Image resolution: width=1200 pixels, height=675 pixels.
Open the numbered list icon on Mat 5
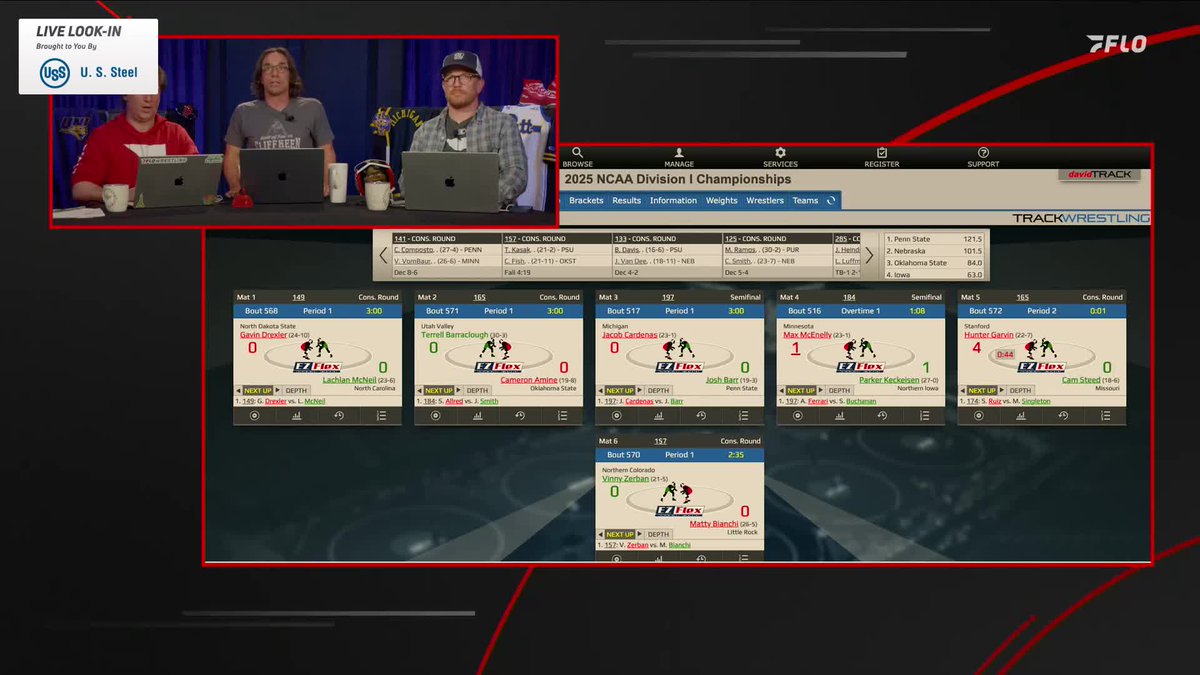1105,416
